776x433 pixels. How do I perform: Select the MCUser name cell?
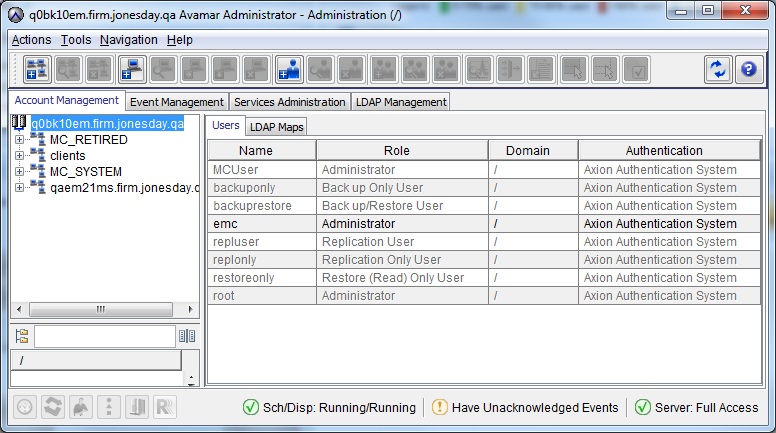[262, 170]
